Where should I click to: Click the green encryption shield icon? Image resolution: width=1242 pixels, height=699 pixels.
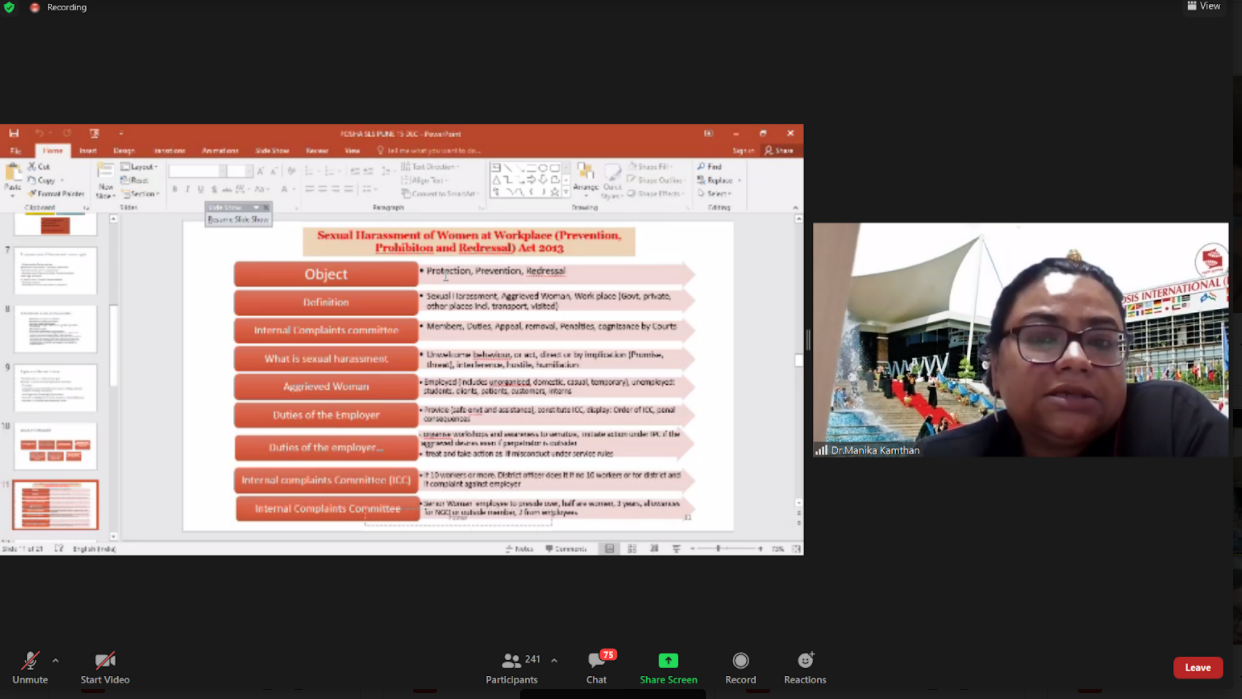pyautogui.click(x=9, y=7)
